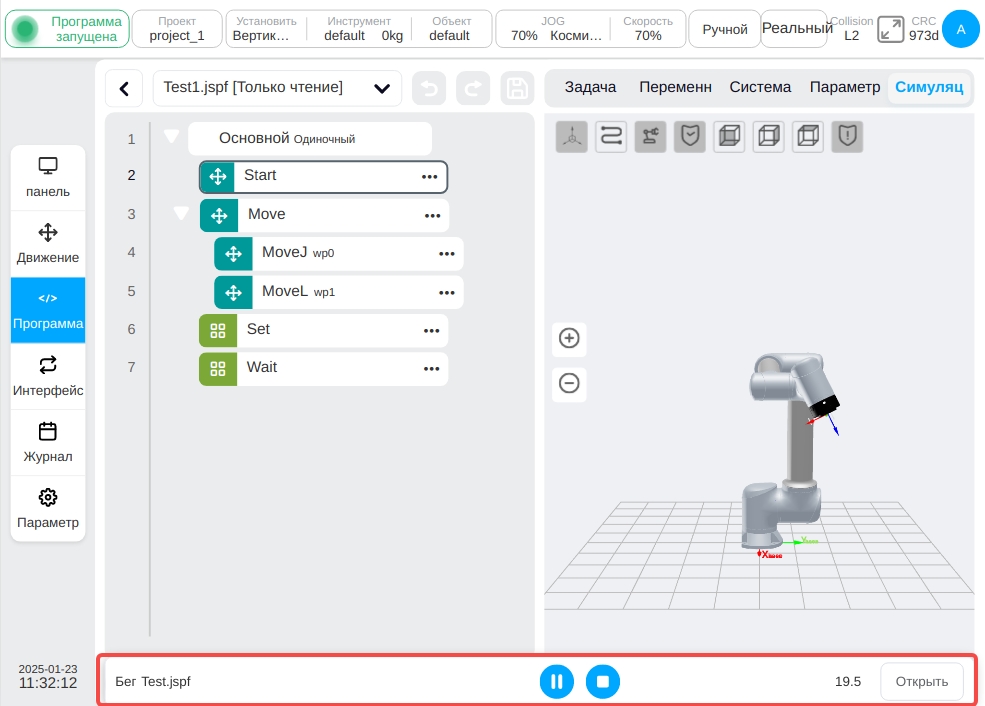Stop the running program
985x706 pixels.
(602, 682)
